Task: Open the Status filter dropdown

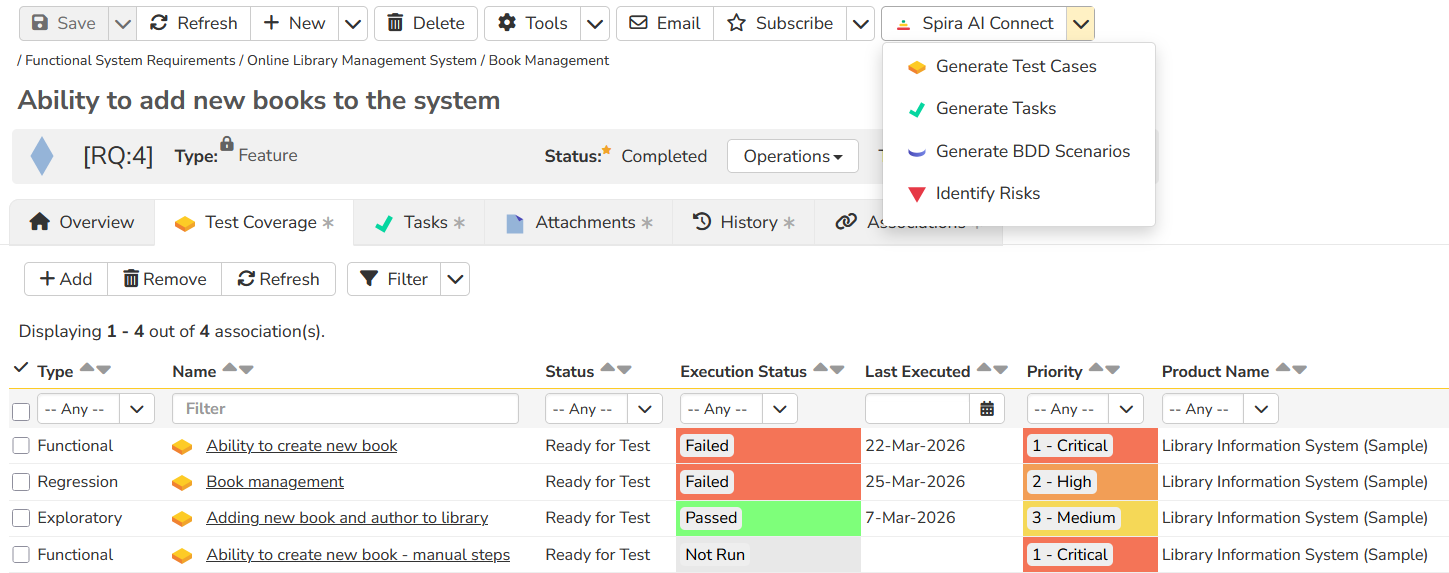Action: pyautogui.click(x=604, y=409)
